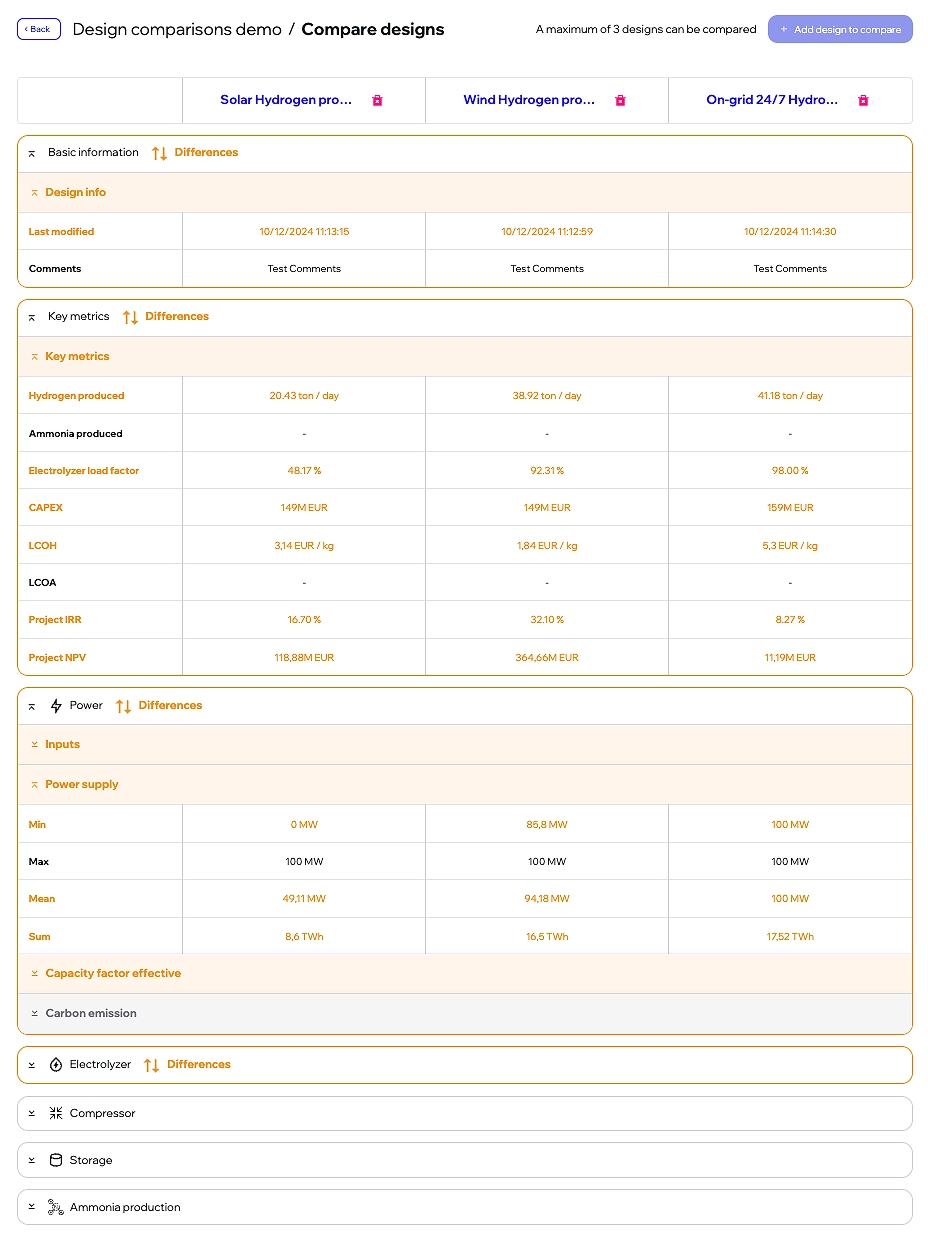The width and height of the screenshot is (928, 1233).
Task: Click value 20.43 ton / day
Action: [304, 396]
